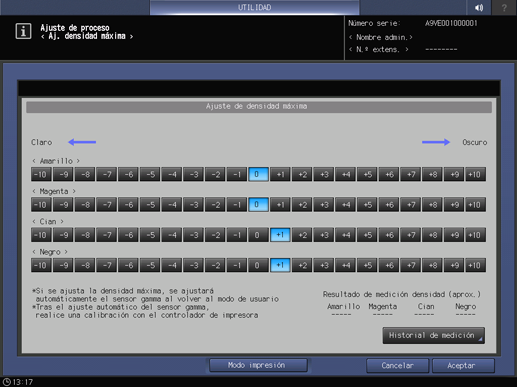
Task: Set Cian density to +10
Action: point(476,235)
